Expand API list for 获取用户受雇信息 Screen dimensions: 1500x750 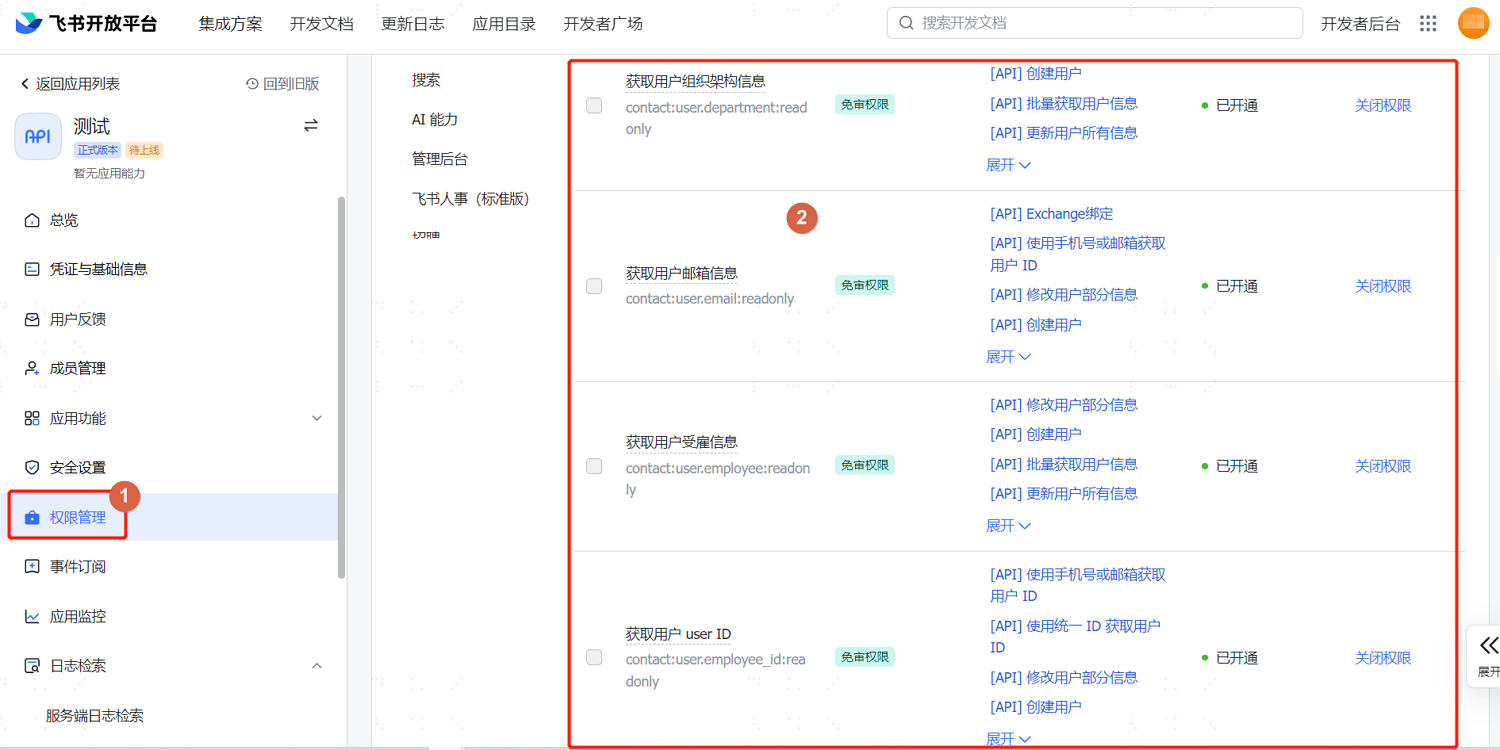[x=1008, y=526]
